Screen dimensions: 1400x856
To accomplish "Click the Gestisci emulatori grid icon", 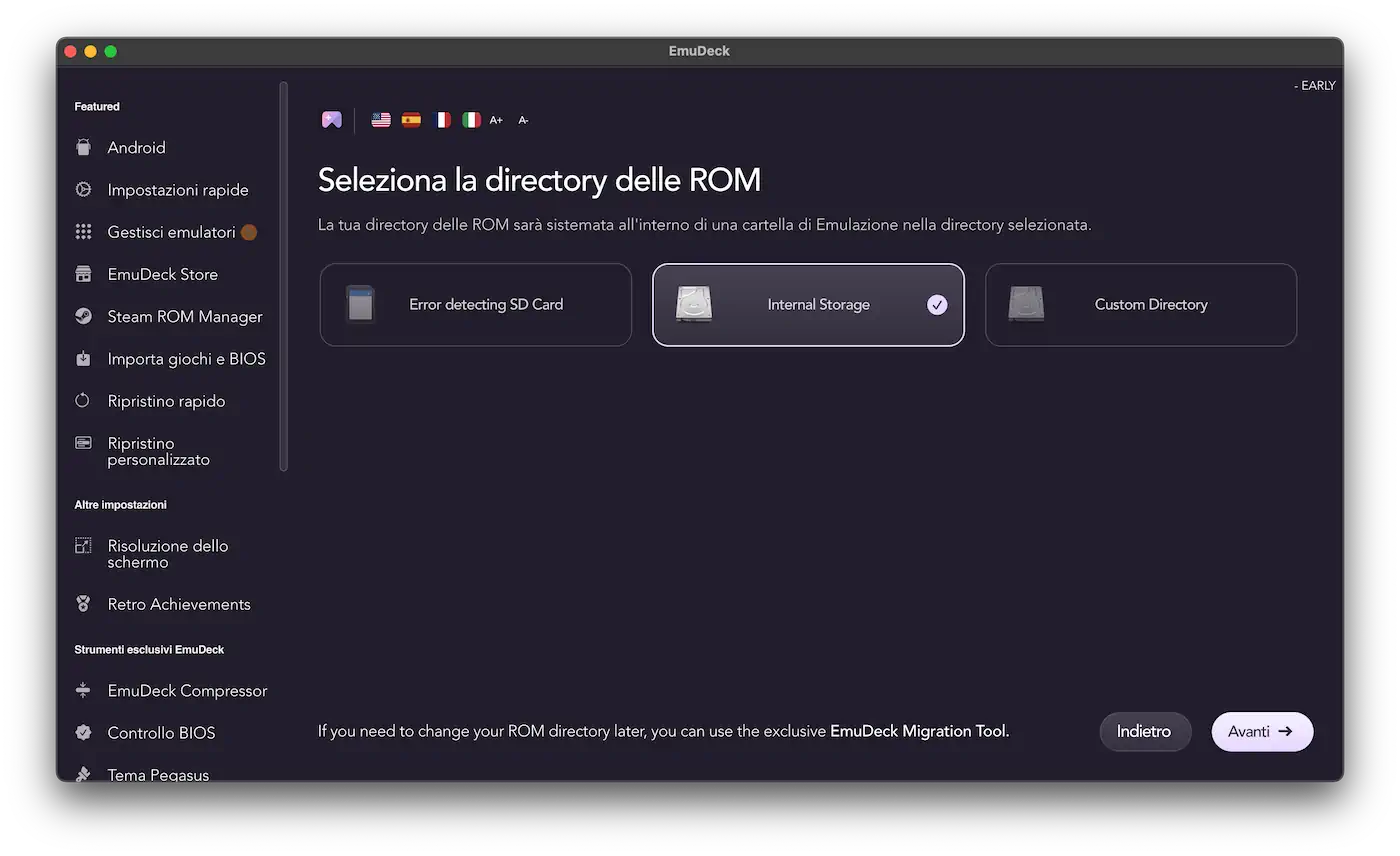I will coord(83,232).
